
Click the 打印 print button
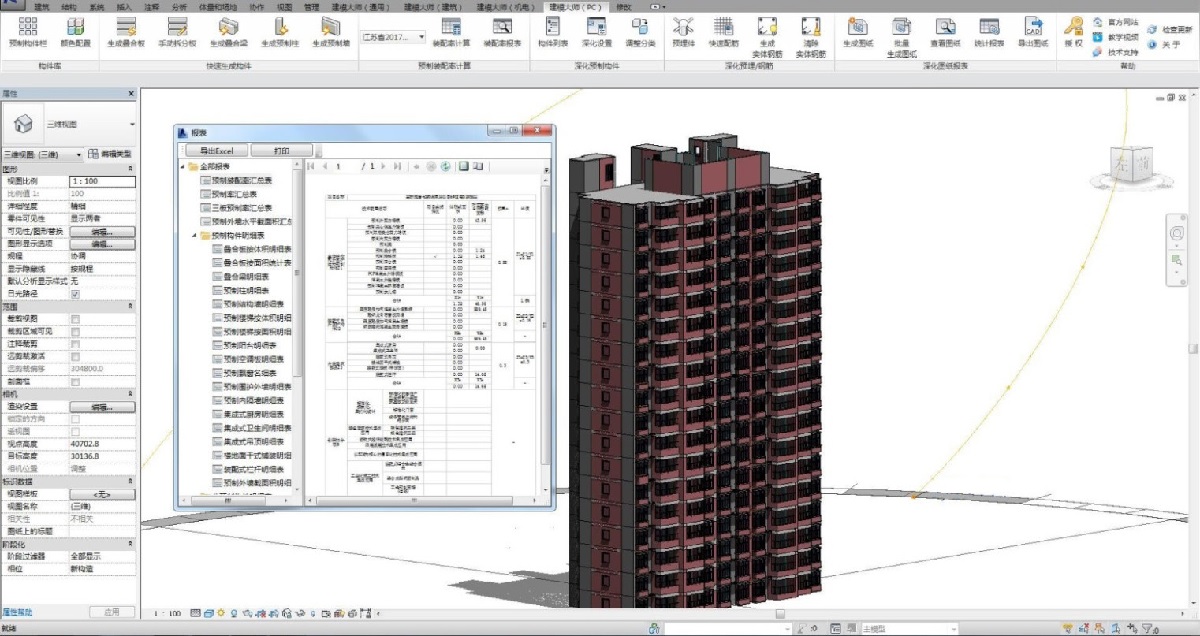281,151
